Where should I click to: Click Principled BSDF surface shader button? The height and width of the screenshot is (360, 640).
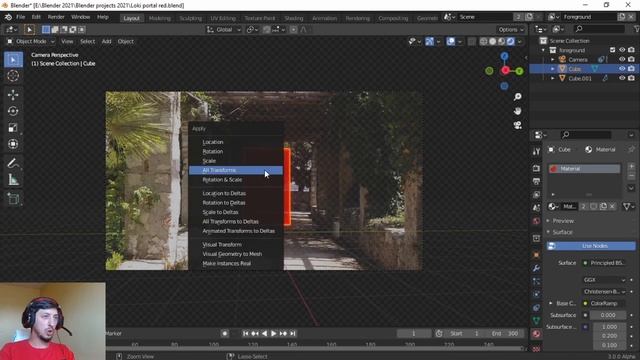[604, 263]
